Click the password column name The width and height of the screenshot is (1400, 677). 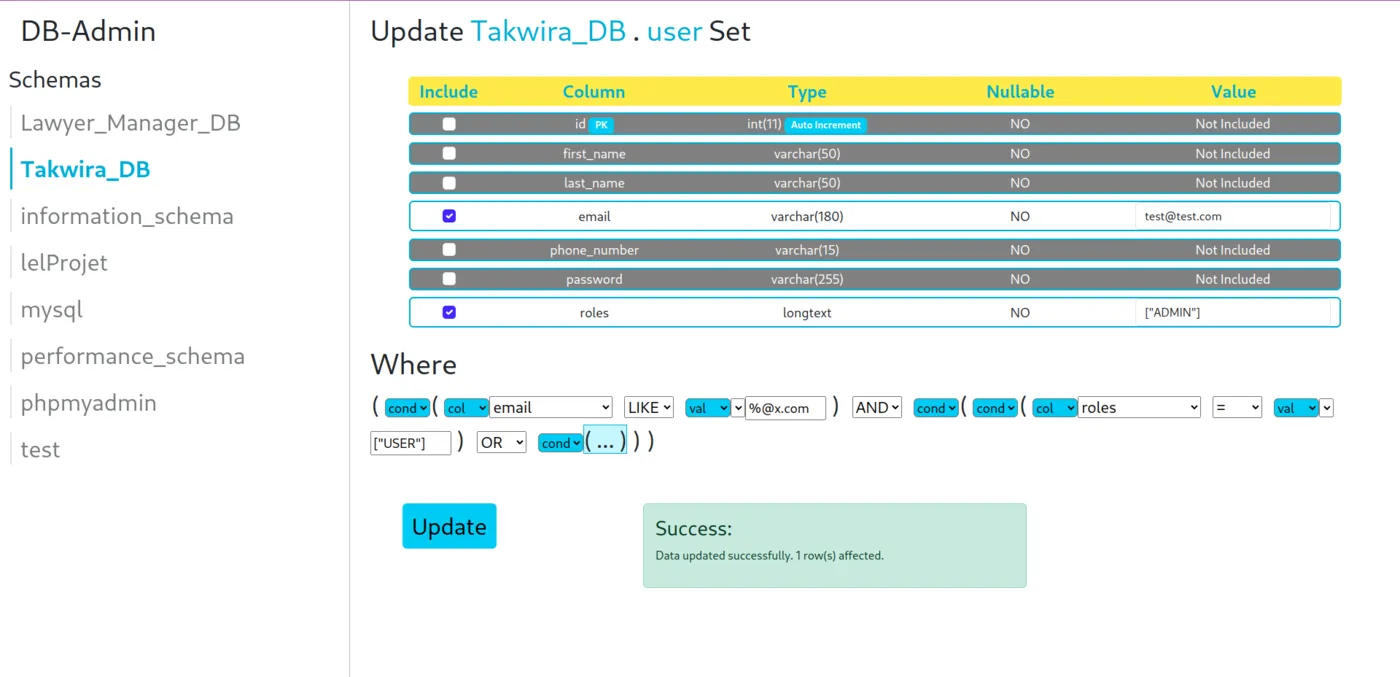coord(594,280)
